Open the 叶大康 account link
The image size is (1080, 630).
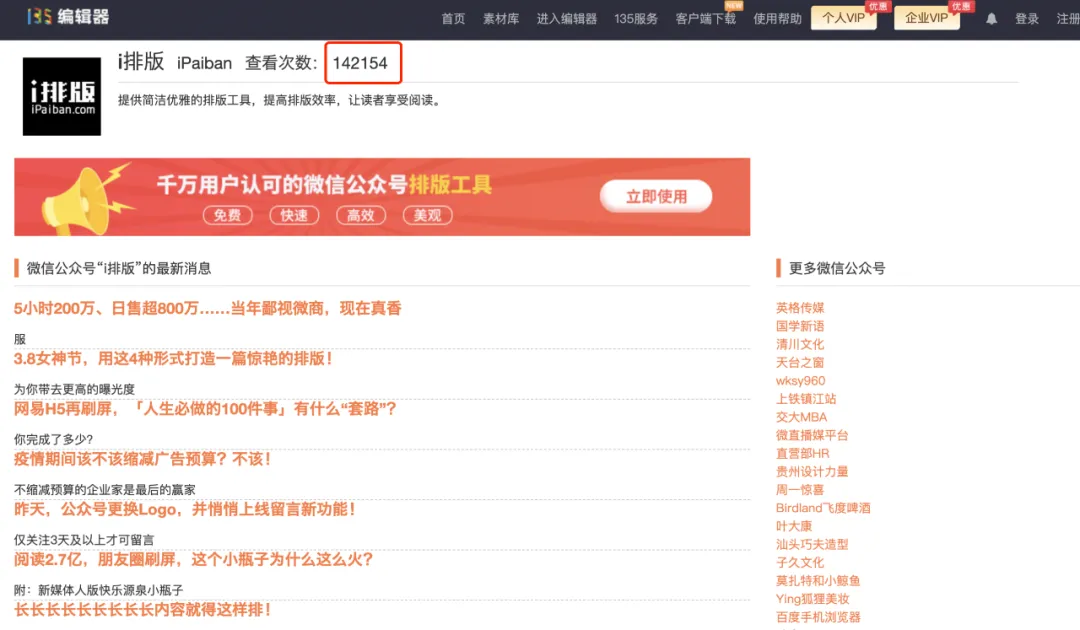coord(793,526)
